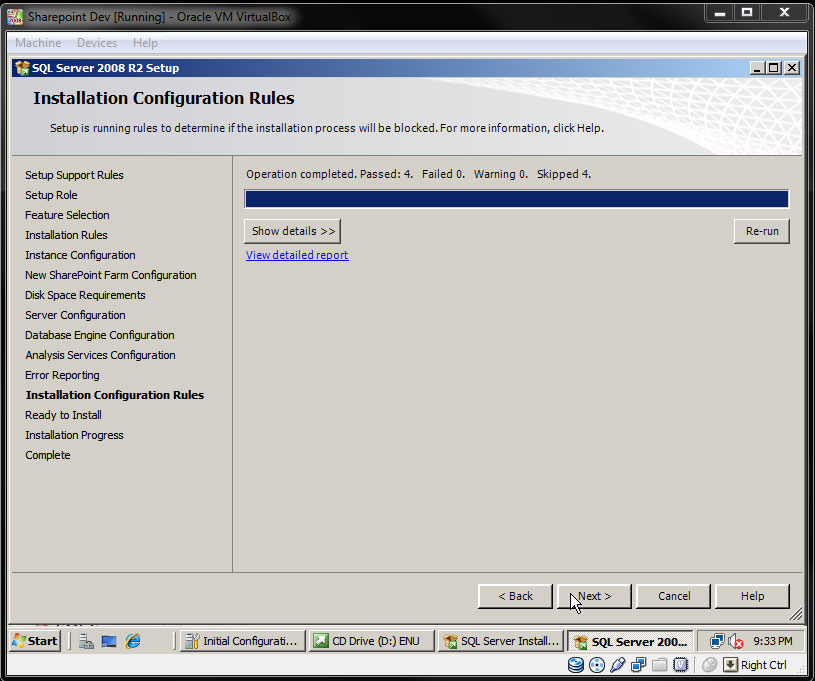Screen dimensions: 815x681
Task: Click the rules progress bar
Action: point(517,199)
